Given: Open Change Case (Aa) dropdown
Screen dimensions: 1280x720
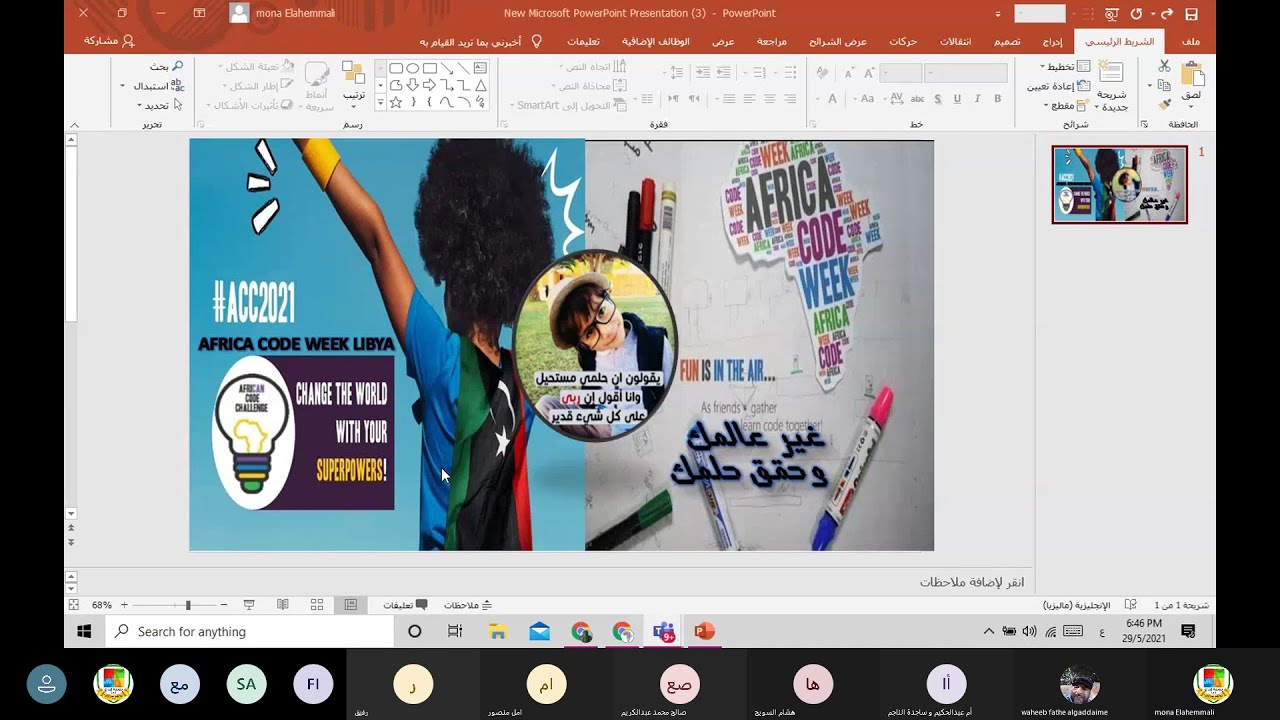Looking at the screenshot, I should tap(864, 98).
